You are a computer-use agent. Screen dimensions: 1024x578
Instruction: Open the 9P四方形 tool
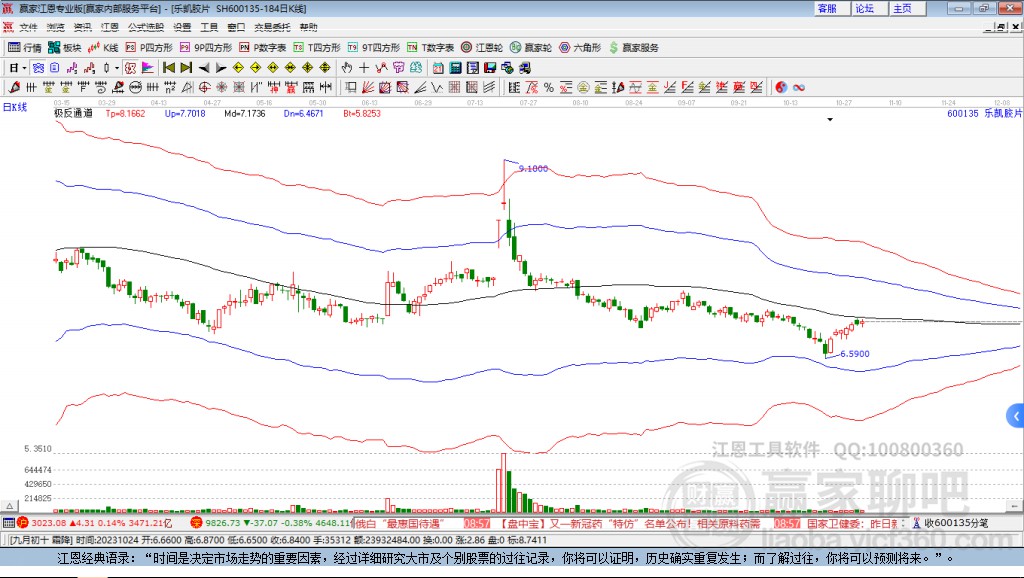click(205, 48)
